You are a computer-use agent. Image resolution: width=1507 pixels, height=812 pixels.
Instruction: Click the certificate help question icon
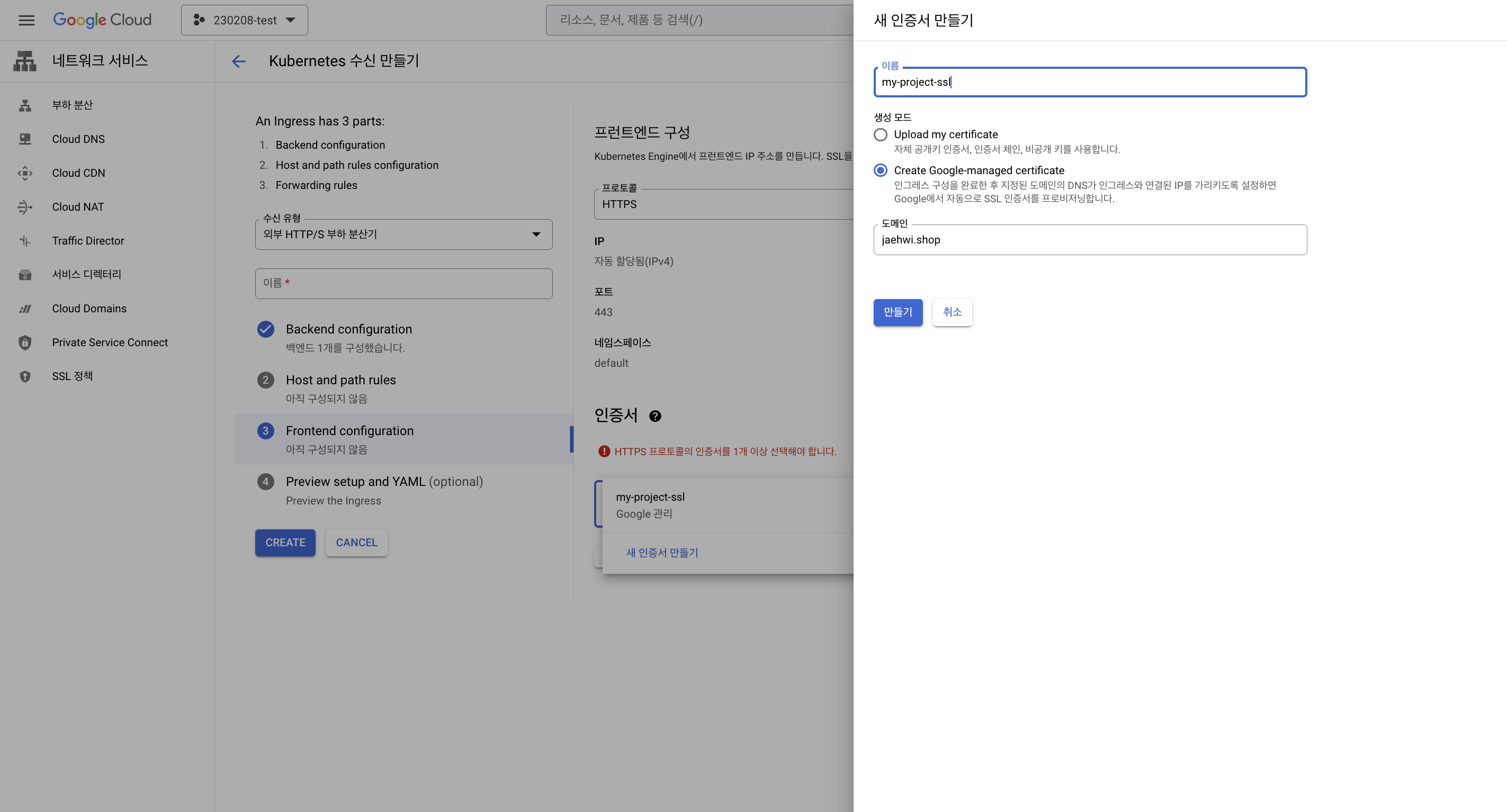pos(655,416)
